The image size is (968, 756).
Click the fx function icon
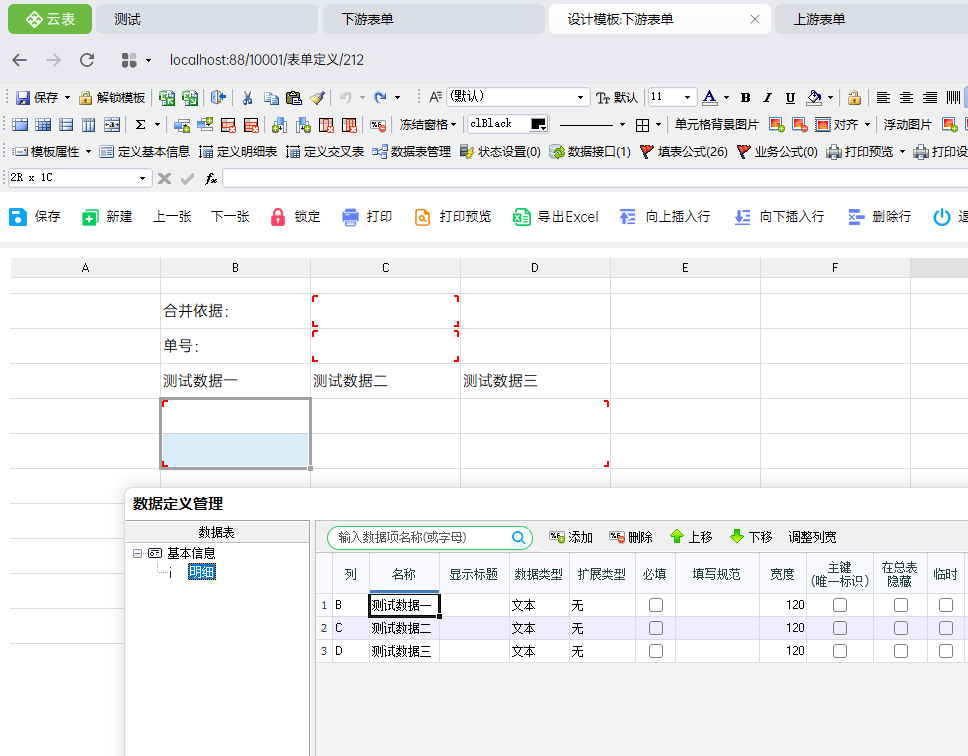point(211,178)
